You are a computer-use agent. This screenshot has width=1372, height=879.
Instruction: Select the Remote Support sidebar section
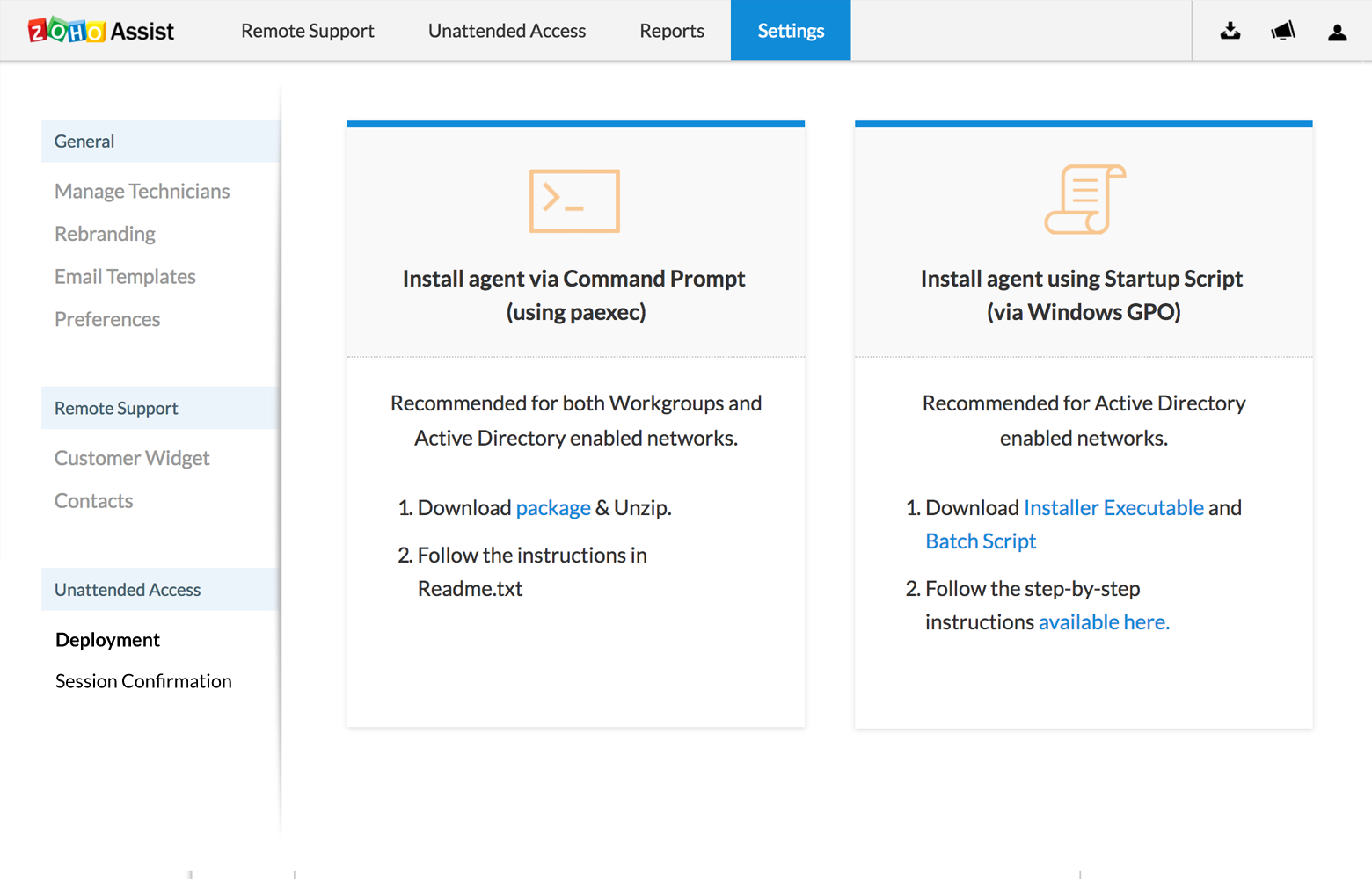[160, 409]
